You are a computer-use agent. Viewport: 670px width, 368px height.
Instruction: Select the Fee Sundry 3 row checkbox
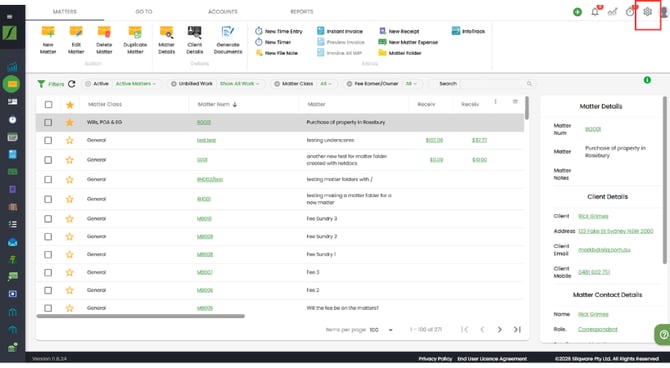click(48, 219)
